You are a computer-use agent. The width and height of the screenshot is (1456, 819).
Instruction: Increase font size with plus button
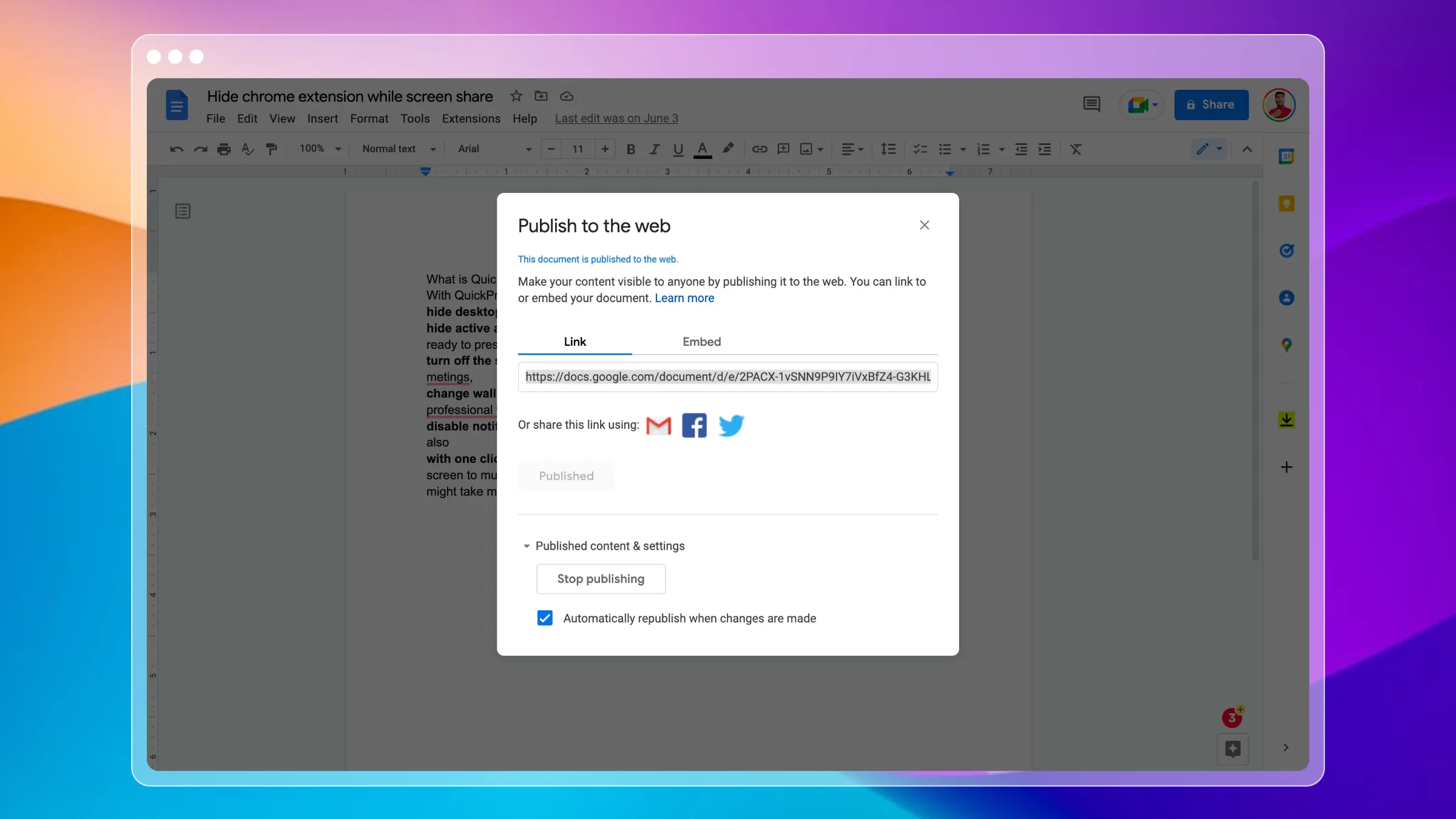(x=605, y=149)
